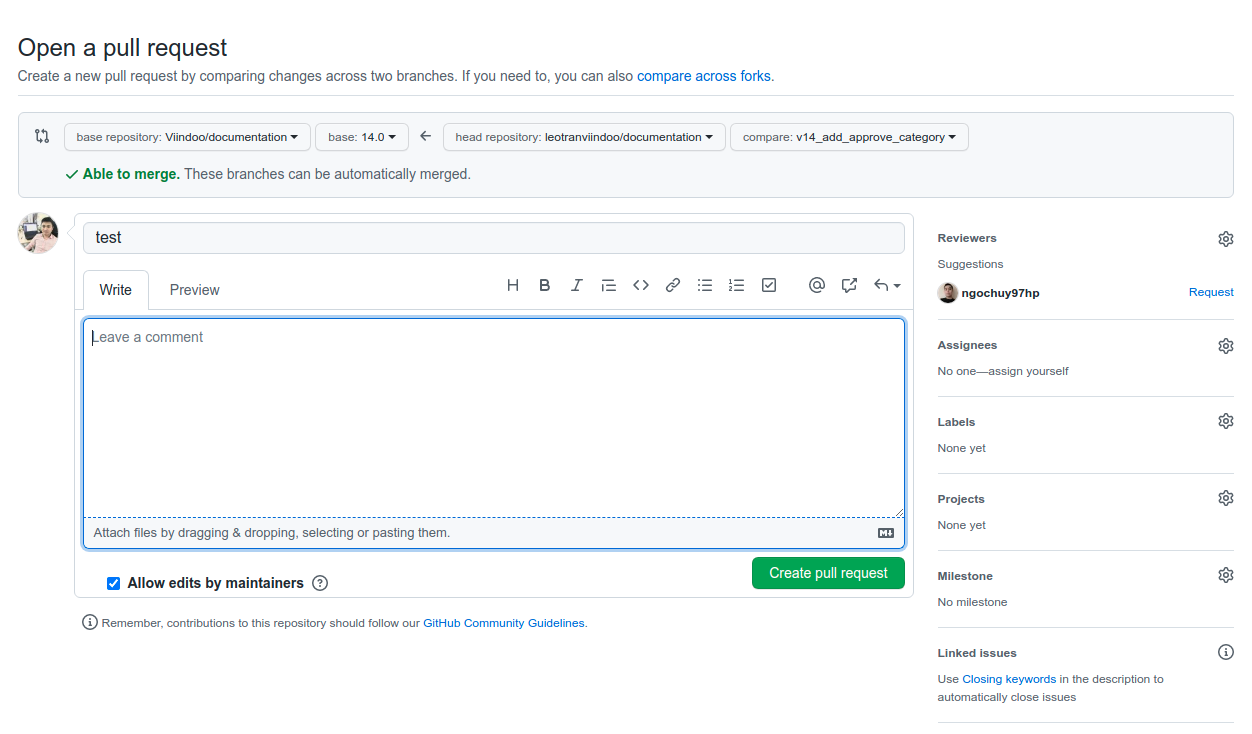
Task: Request review from ngochuy97hp
Action: [1210, 292]
